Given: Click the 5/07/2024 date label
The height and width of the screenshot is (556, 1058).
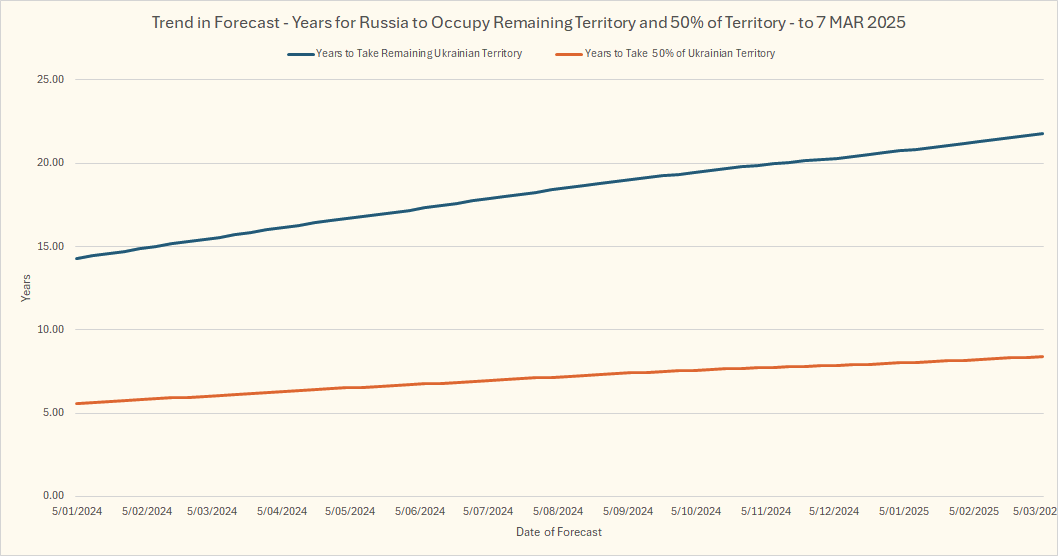Looking at the screenshot, I should click(x=488, y=511).
